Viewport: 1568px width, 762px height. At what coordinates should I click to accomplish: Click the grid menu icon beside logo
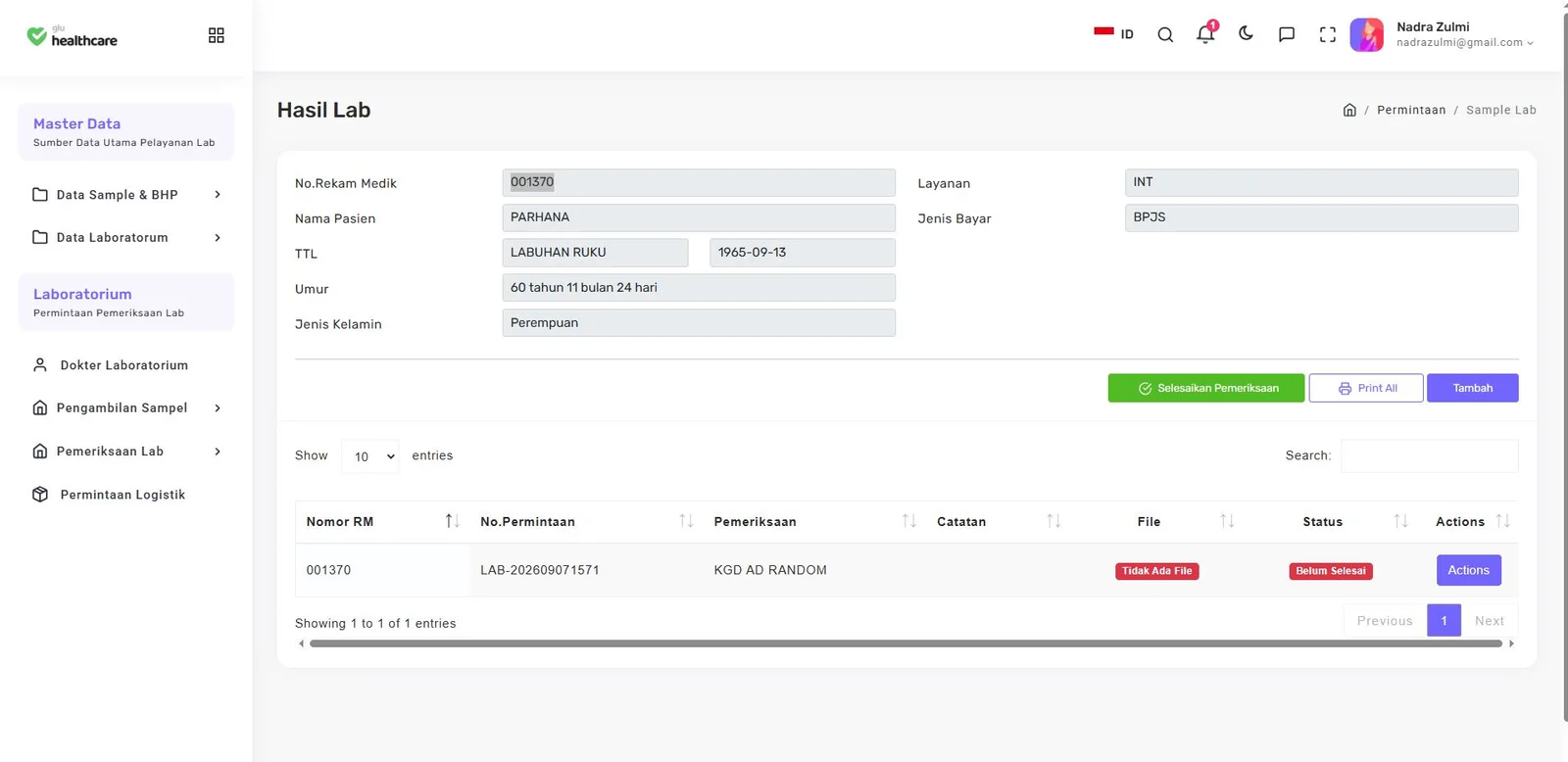click(x=217, y=35)
